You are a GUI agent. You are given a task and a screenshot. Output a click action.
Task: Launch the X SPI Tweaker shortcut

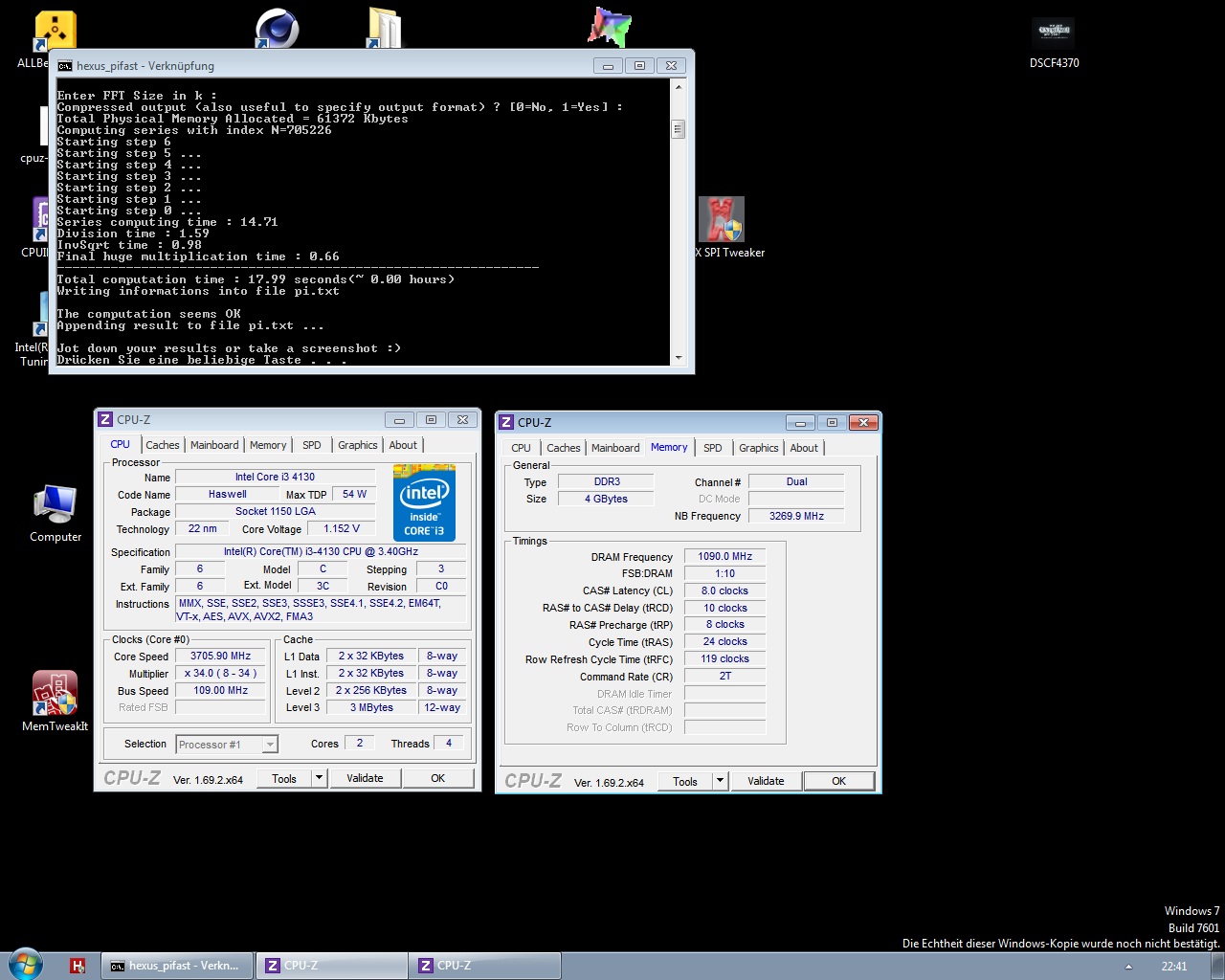click(728, 228)
